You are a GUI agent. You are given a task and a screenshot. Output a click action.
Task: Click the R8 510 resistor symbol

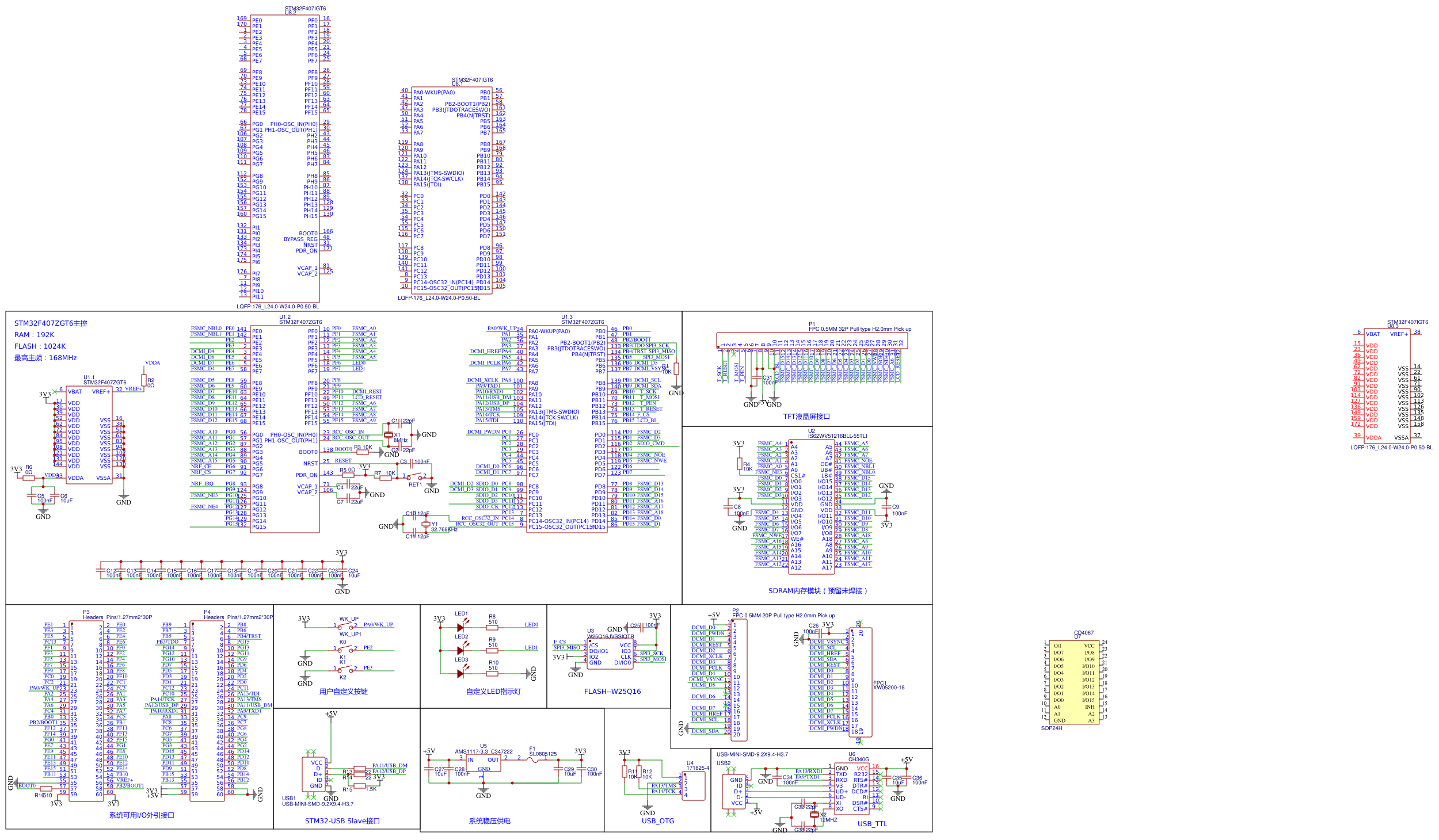click(x=492, y=627)
